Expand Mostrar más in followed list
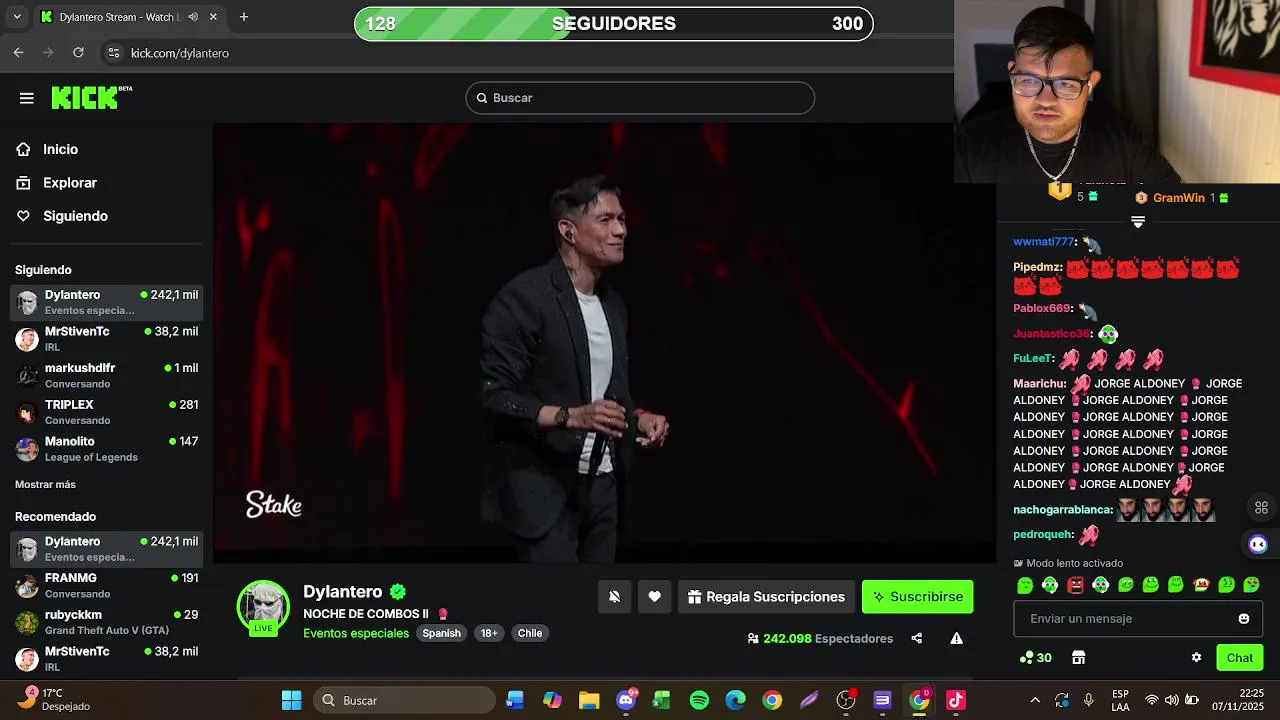The height and width of the screenshot is (720, 1280). (x=45, y=484)
